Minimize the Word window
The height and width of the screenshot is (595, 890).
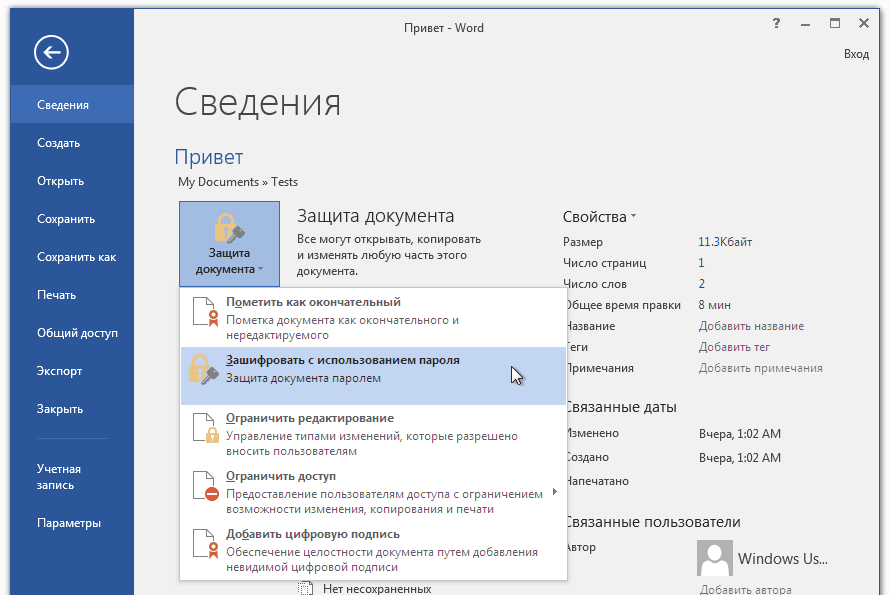point(805,24)
